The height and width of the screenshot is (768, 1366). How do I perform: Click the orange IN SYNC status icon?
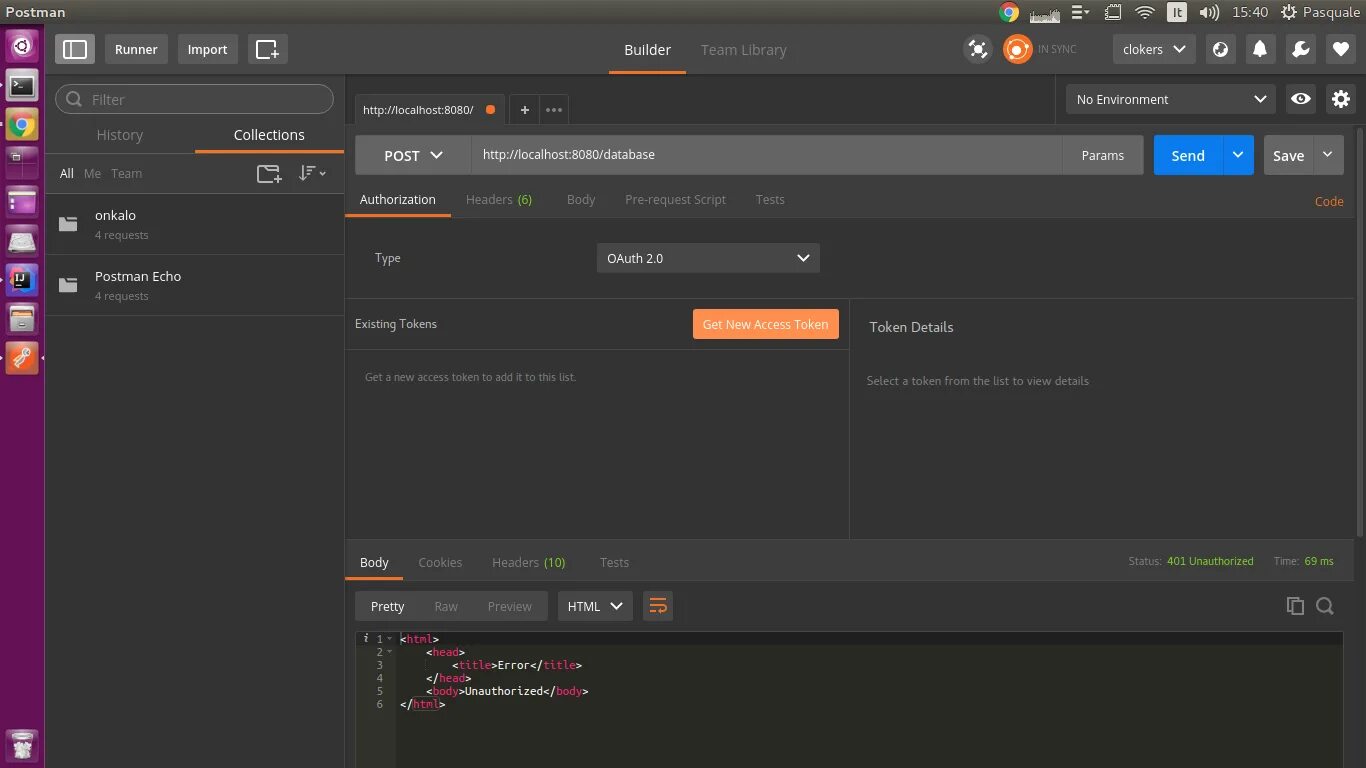1018,49
